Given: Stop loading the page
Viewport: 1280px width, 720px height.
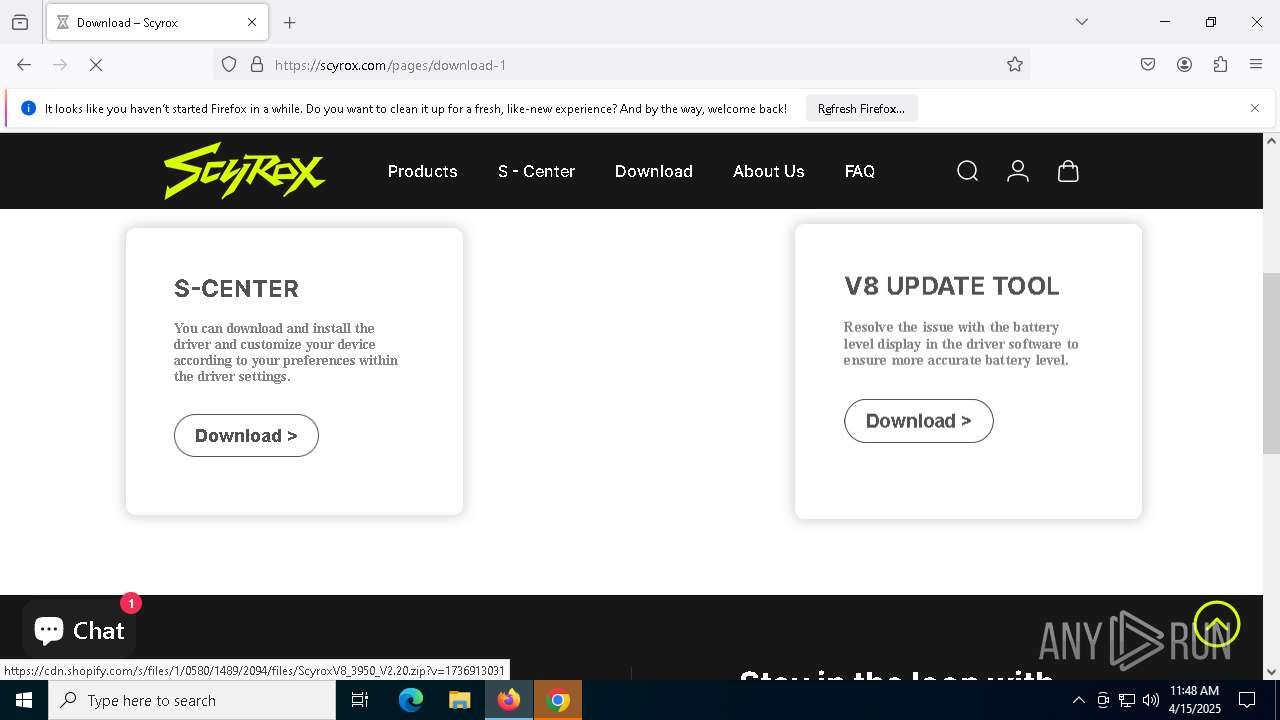Looking at the screenshot, I should click(x=96, y=65).
